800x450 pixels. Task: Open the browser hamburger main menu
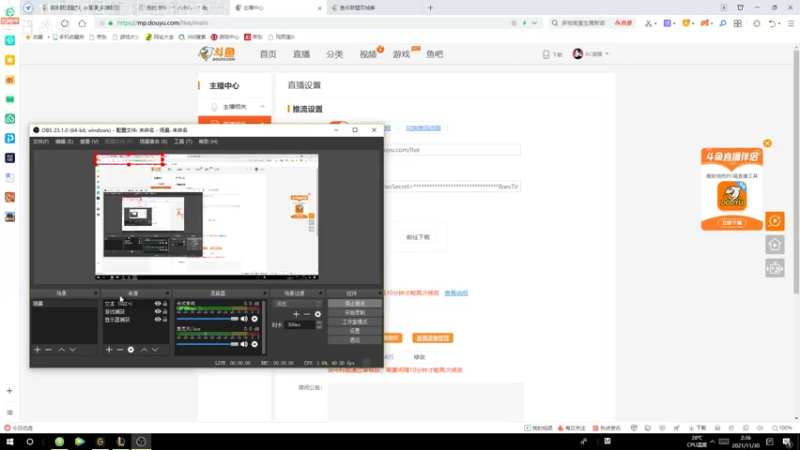pos(791,23)
